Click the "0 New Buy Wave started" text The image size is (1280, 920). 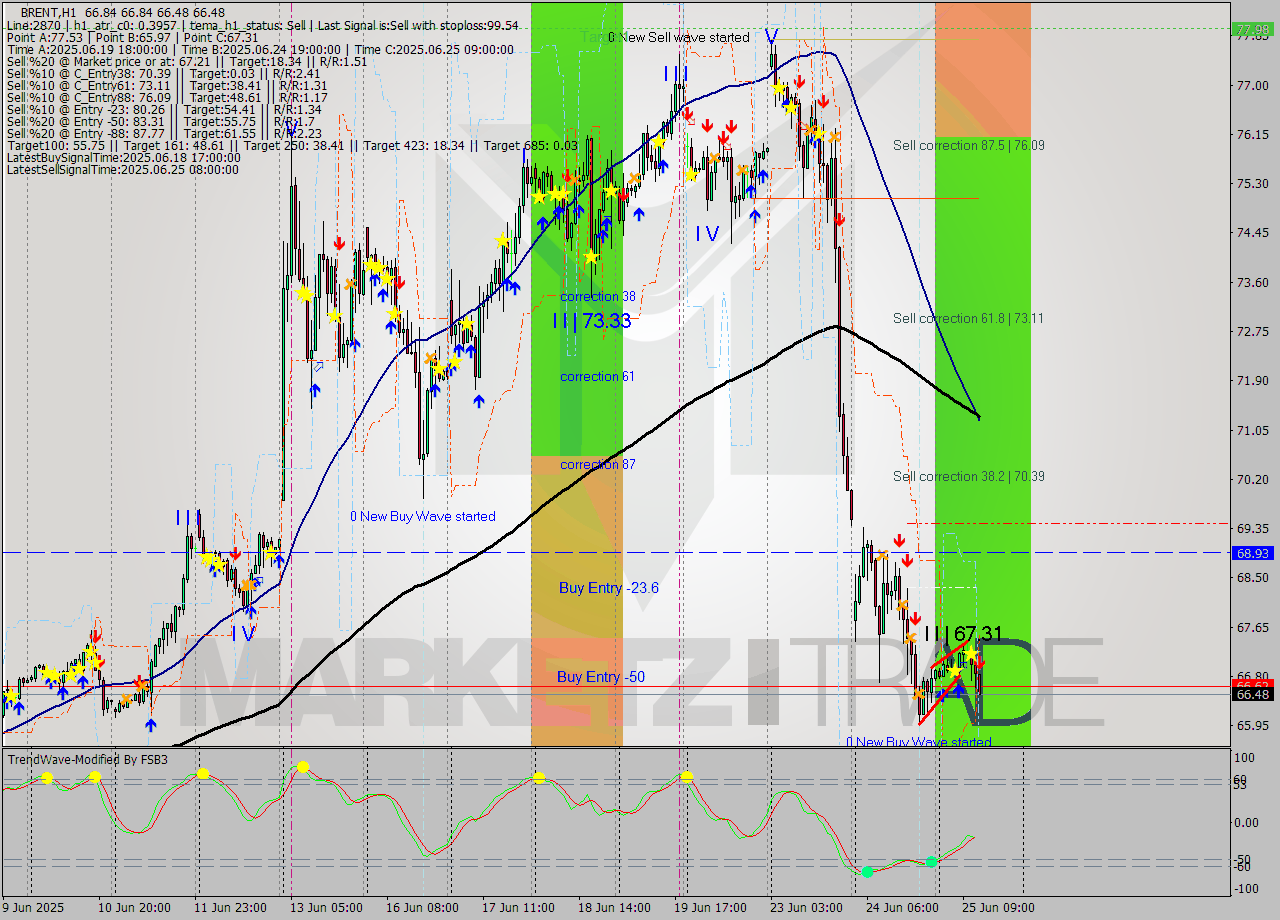click(x=423, y=516)
